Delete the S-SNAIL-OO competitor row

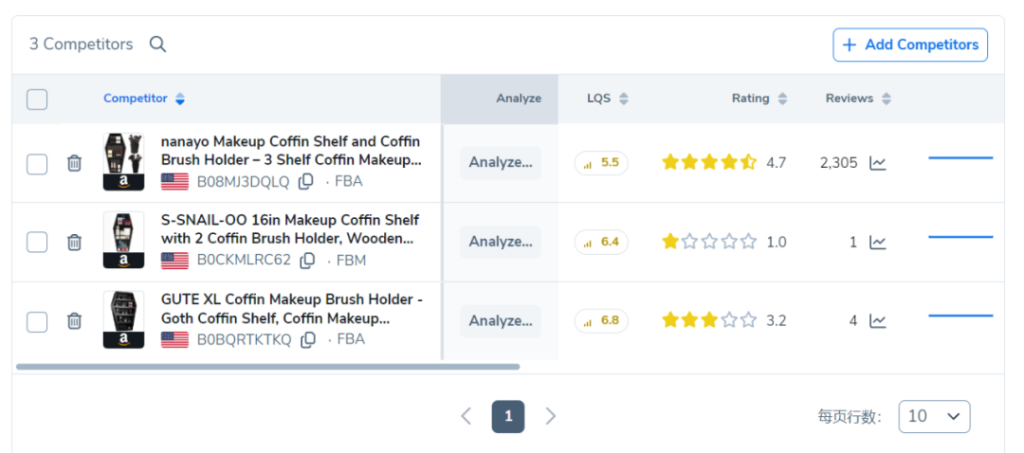[x=74, y=242]
